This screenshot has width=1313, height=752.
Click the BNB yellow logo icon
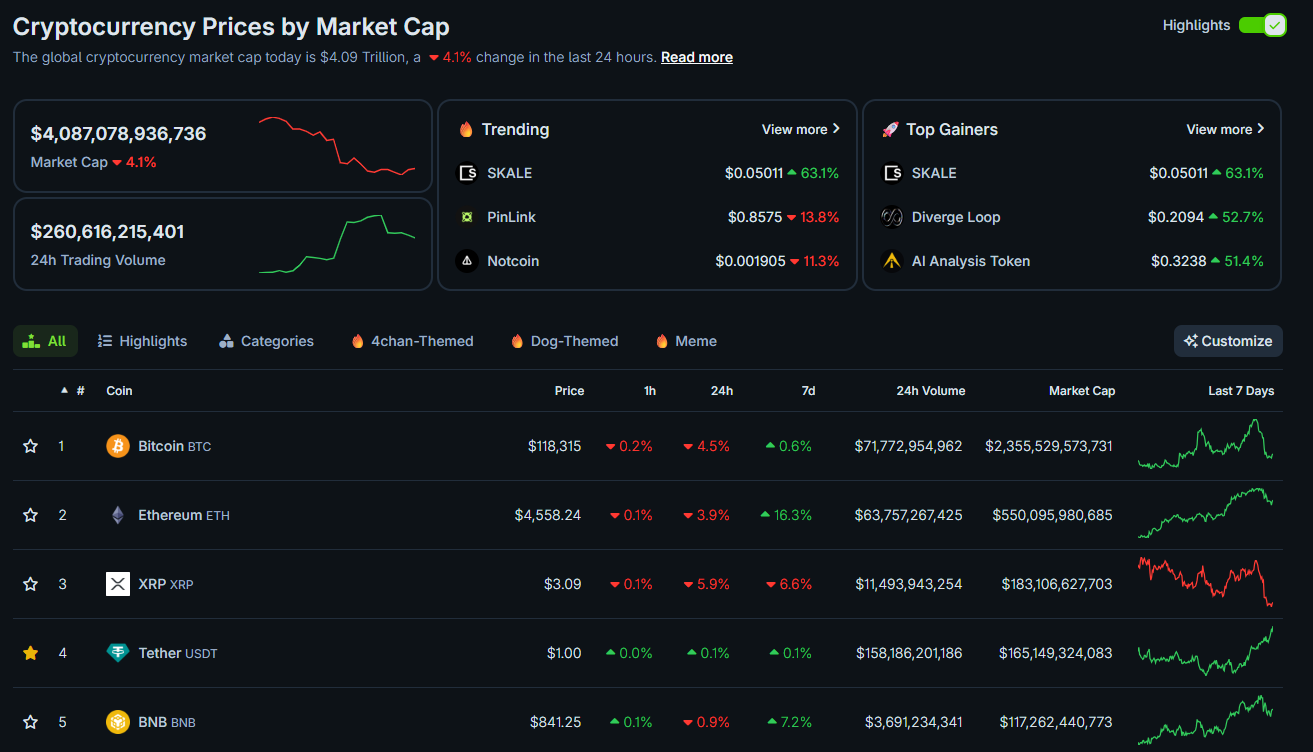pyautogui.click(x=118, y=722)
